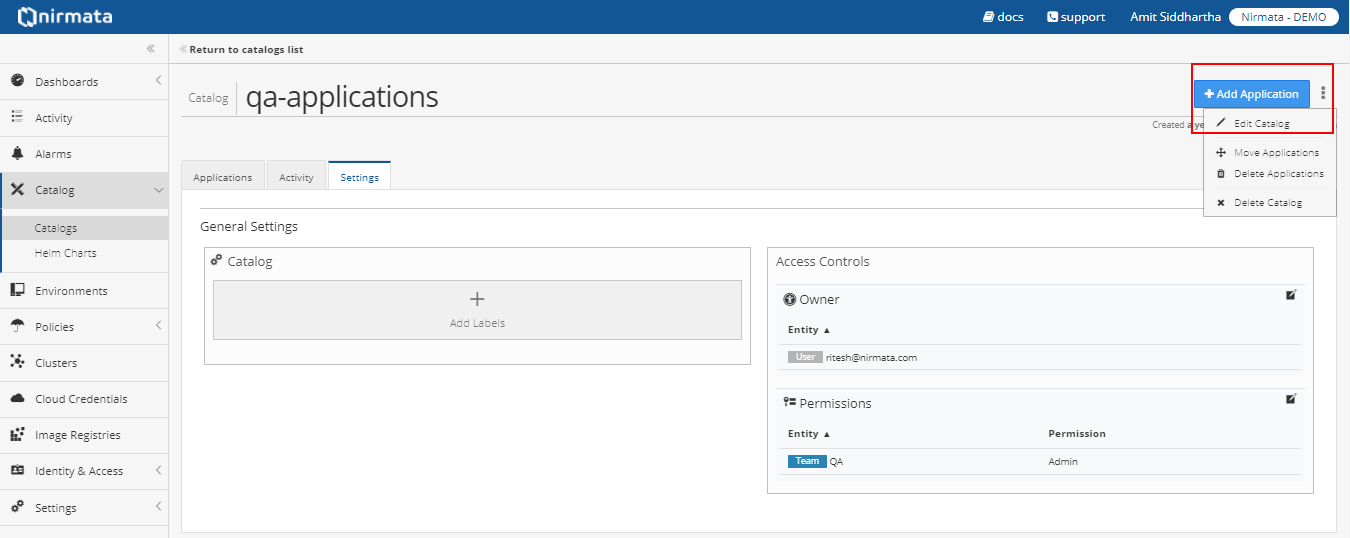Edit the Permissions access control

tap(1291, 399)
